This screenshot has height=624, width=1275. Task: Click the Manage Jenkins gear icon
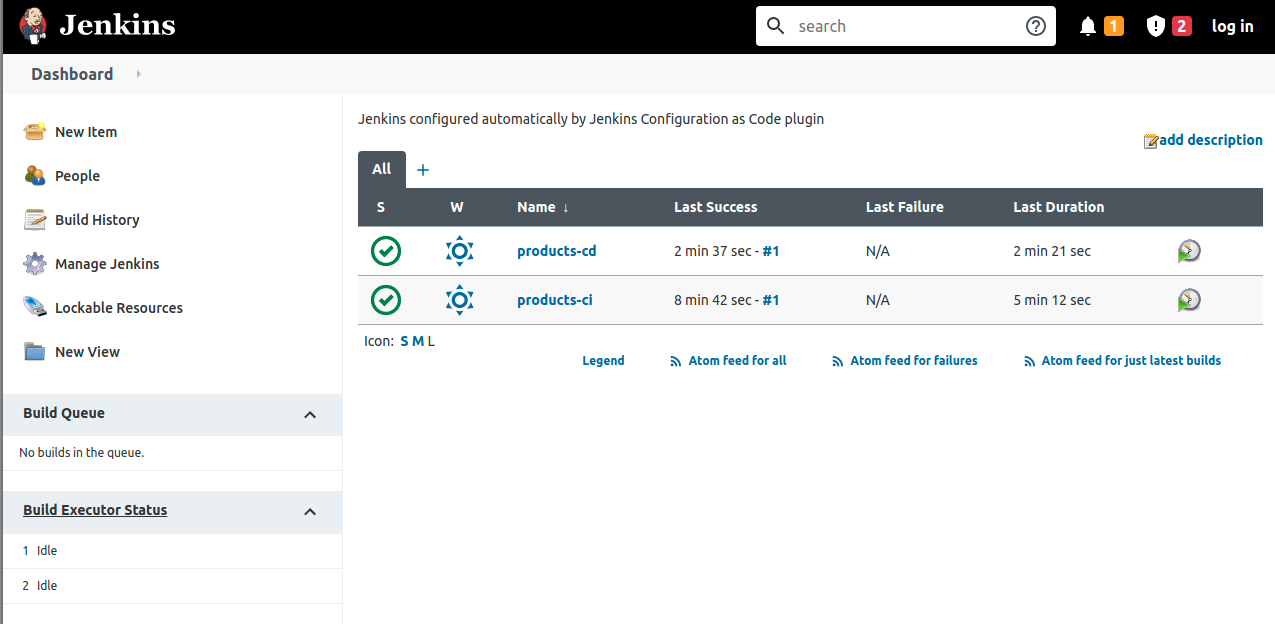tap(35, 264)
